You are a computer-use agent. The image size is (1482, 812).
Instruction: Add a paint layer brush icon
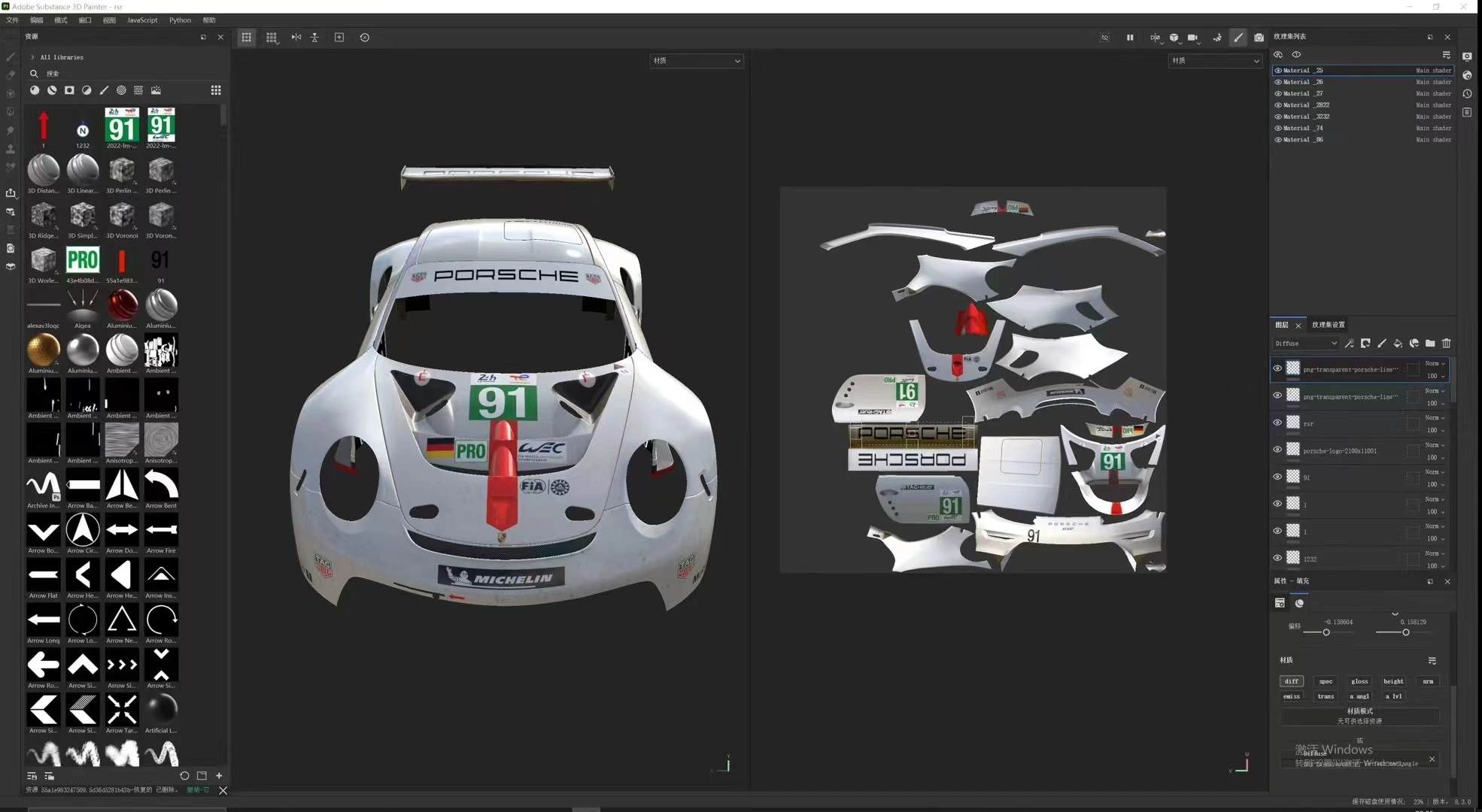coord(1382,344)
